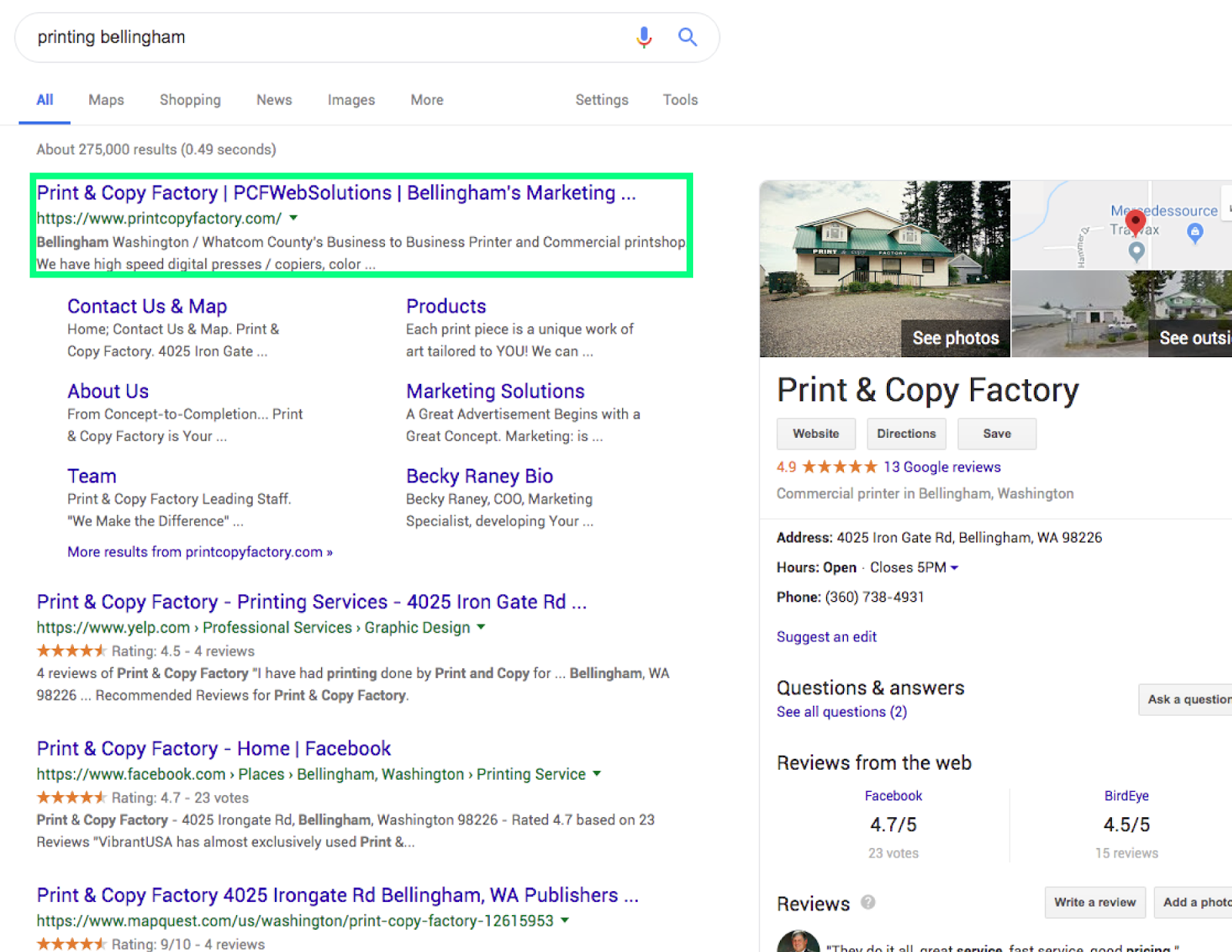Open the Yelp Printing Services result title

tap(312, 602)
